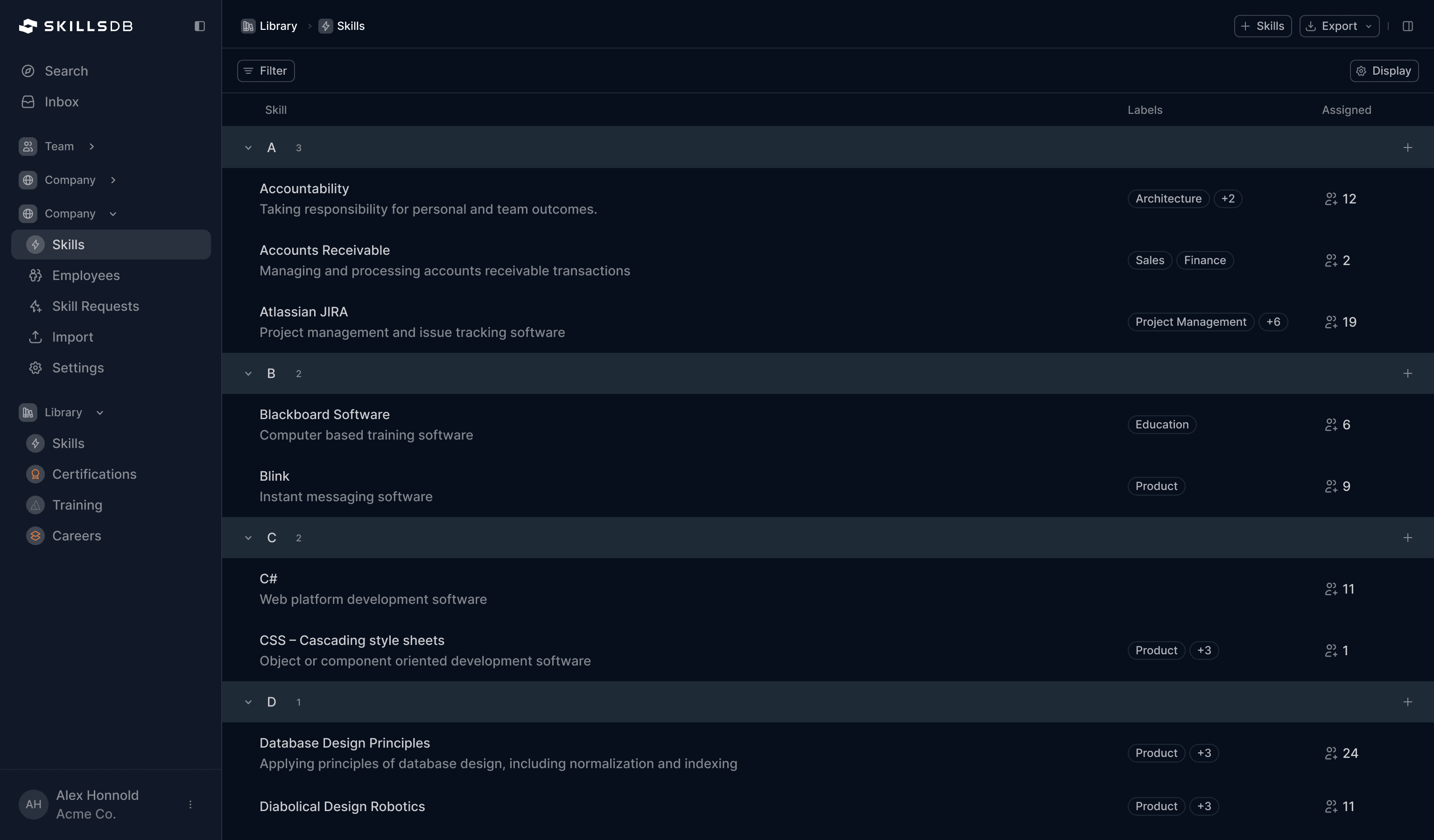Click the Skills button to add a skill

(x=1262, y=26)
